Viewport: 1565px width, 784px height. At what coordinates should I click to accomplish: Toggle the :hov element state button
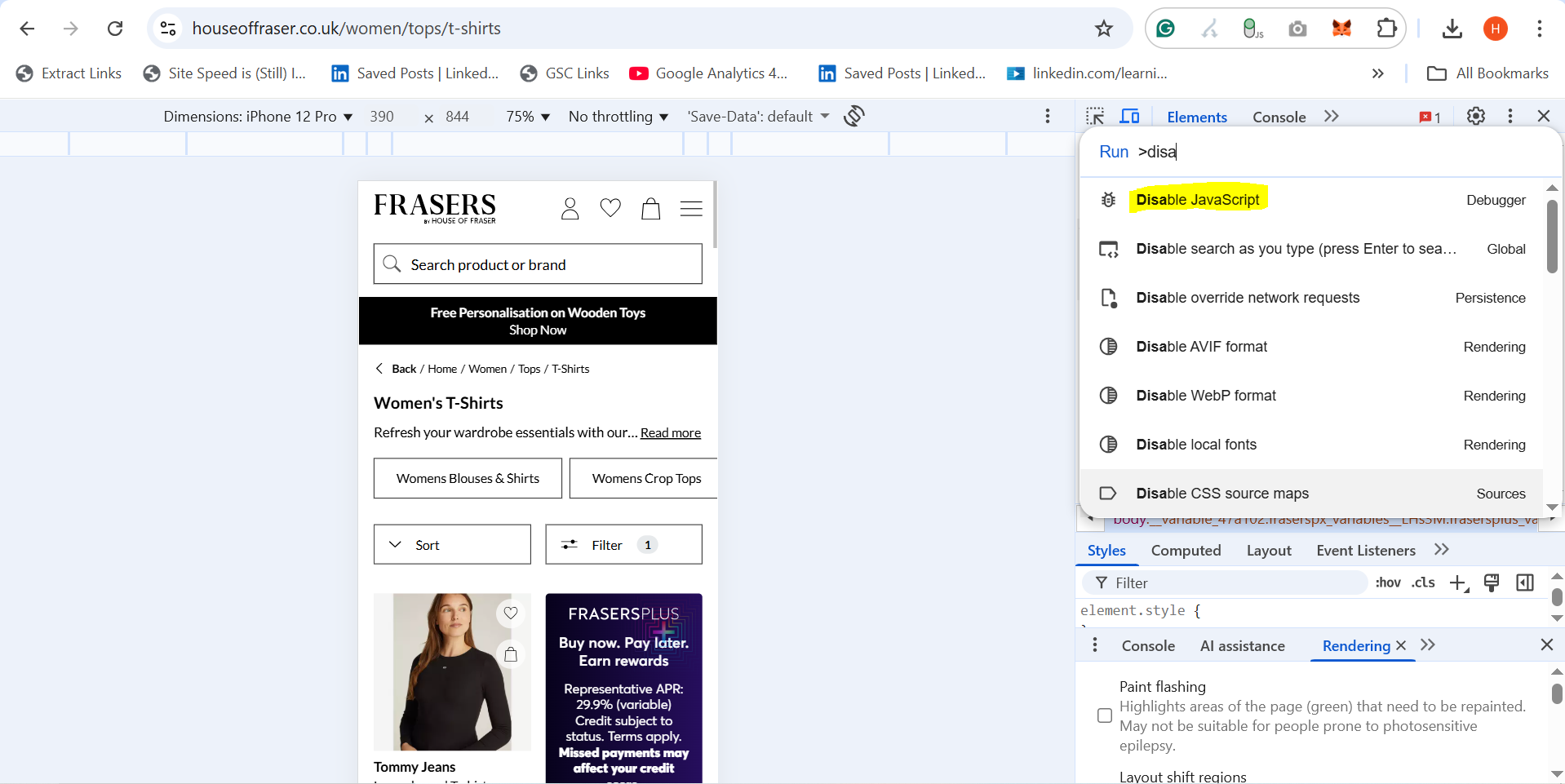click(x=1387, y=582)
